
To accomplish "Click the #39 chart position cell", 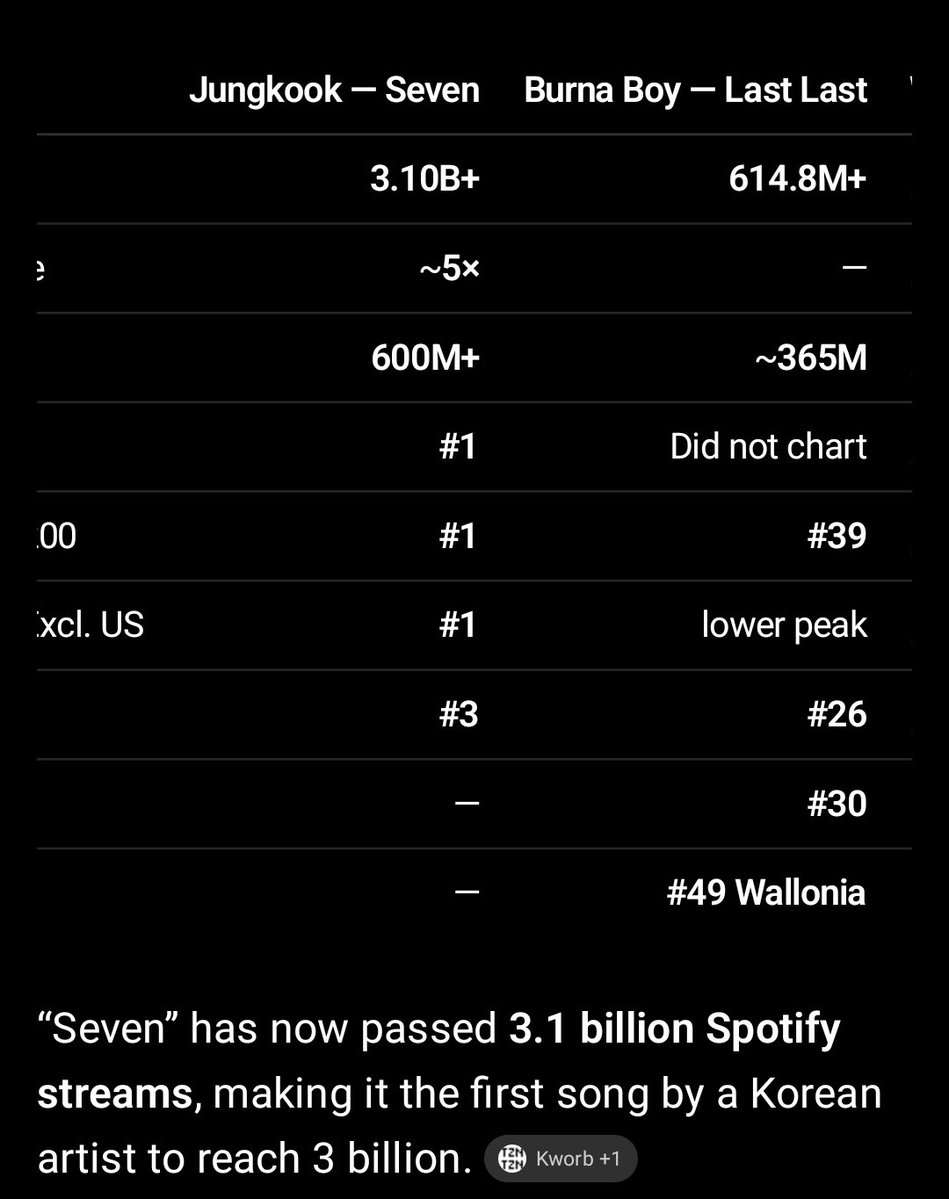I will point(837,536).
